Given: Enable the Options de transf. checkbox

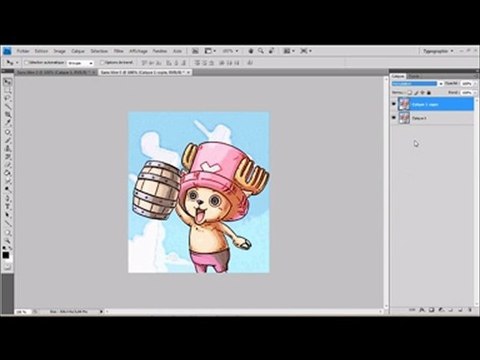Looking at the screenshot, I should (102, 62).
